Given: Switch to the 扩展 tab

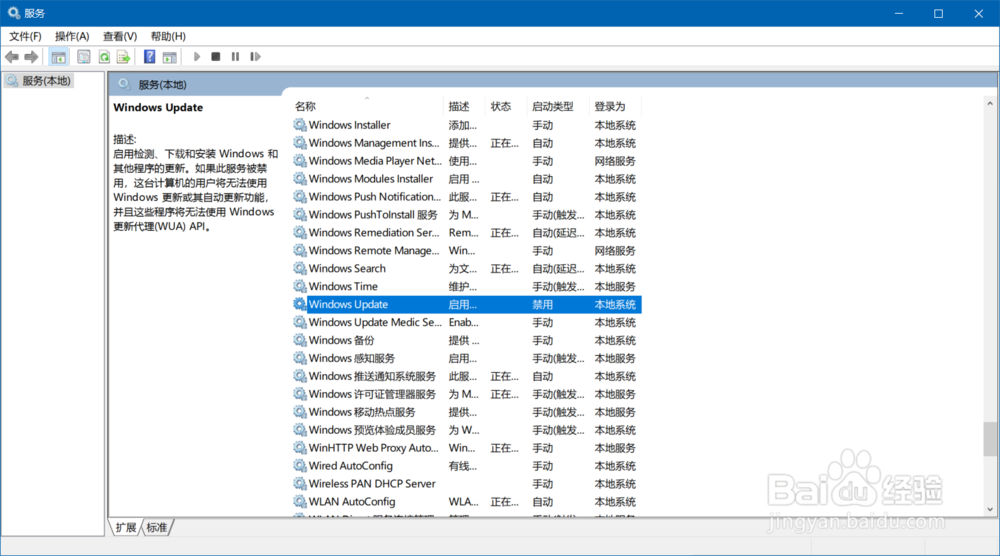Looking at the screenshot, I should click(x=126, y=527).
